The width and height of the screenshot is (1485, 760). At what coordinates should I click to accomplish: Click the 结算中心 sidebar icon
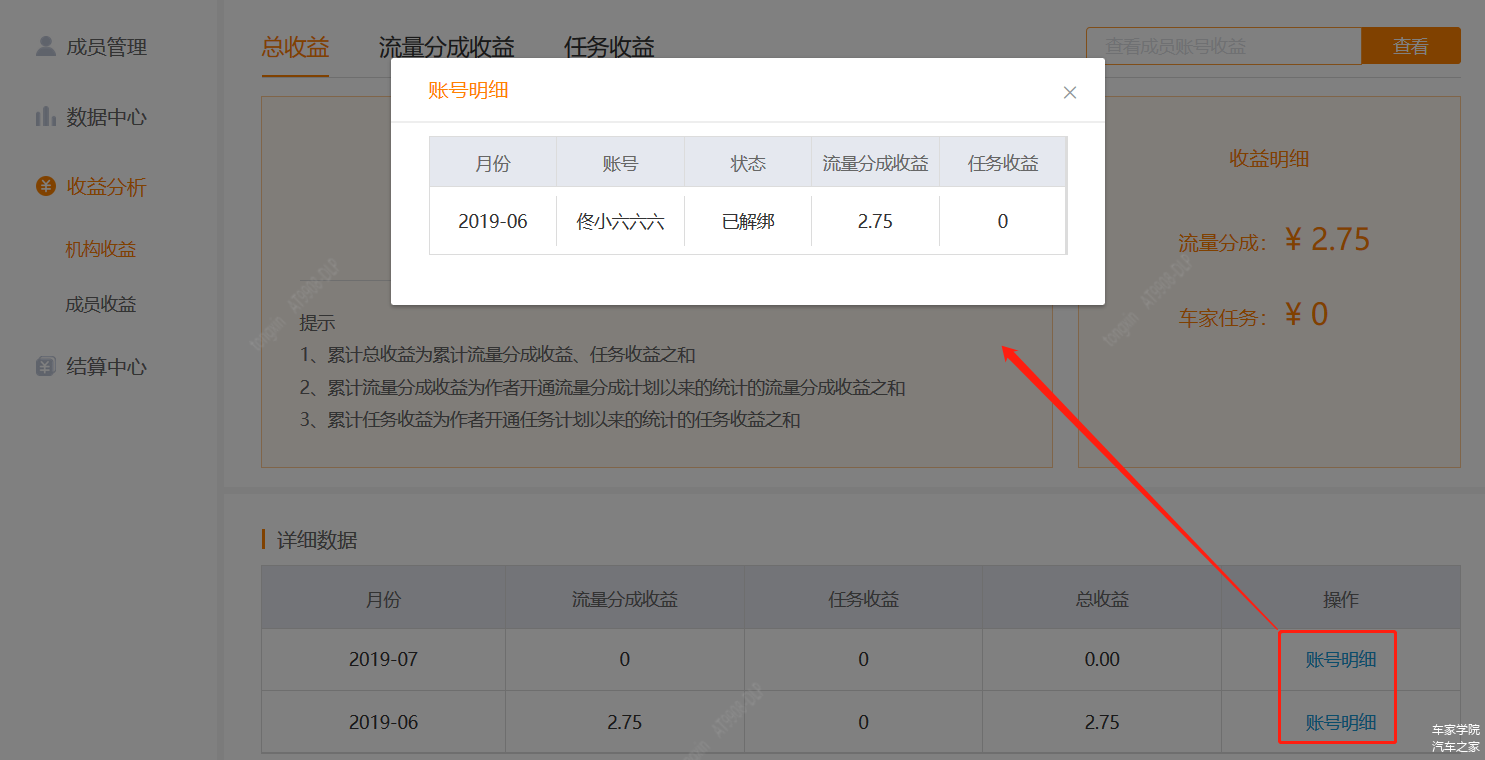(x=45, y=367)
